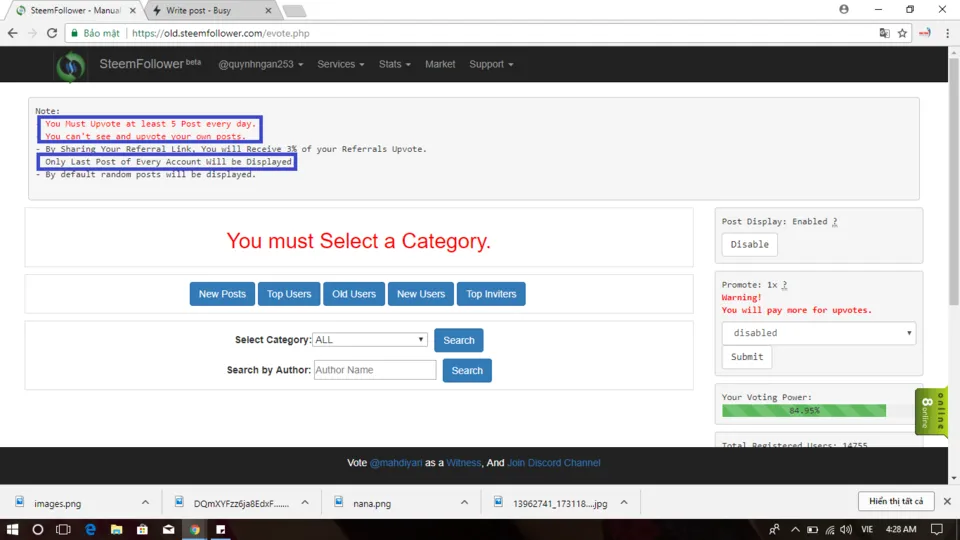The image size is (960, 540).
Task: Click the Chrome user profile icon
Action: pyautogui.click(x=844, y=9)
